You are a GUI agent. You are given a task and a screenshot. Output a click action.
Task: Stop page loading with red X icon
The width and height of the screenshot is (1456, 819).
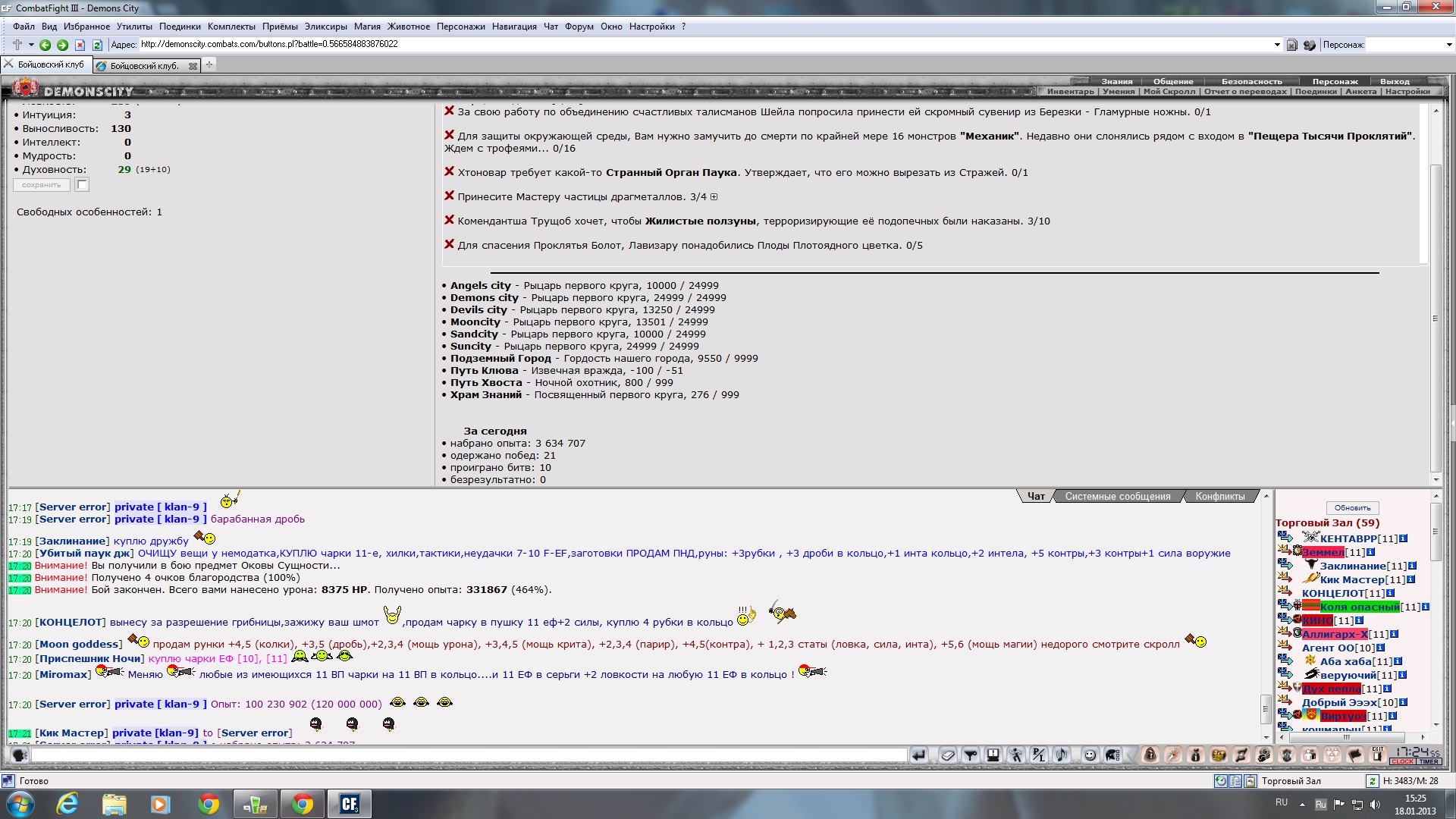click(80, 45)
